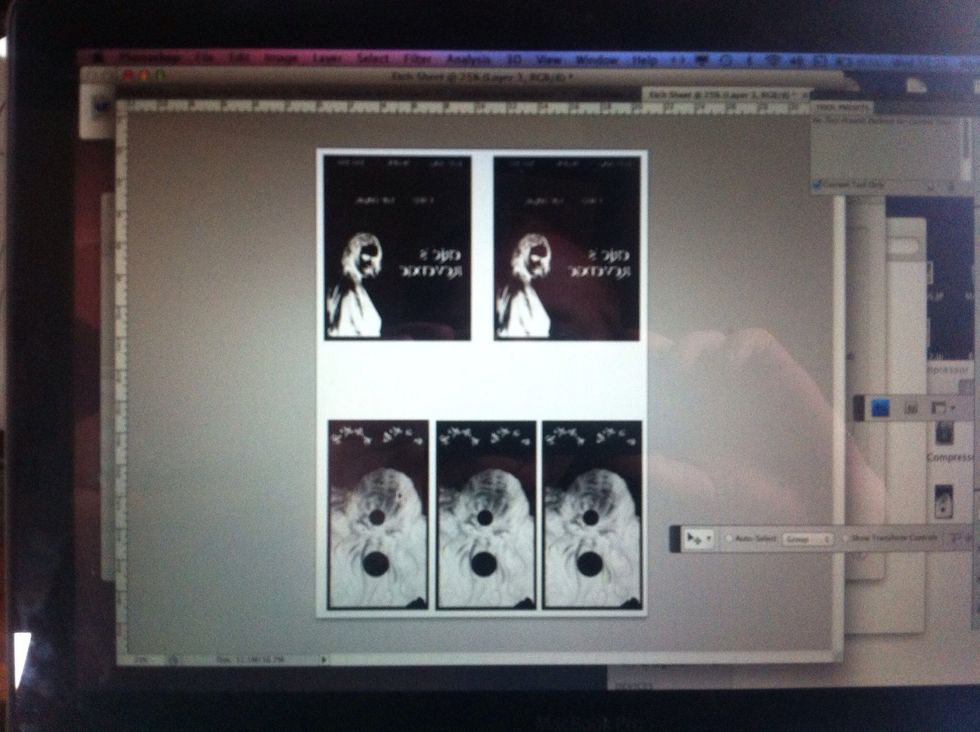Toggle the Auto-Select checkbox

pyautogui.click(x=729, y=538)
